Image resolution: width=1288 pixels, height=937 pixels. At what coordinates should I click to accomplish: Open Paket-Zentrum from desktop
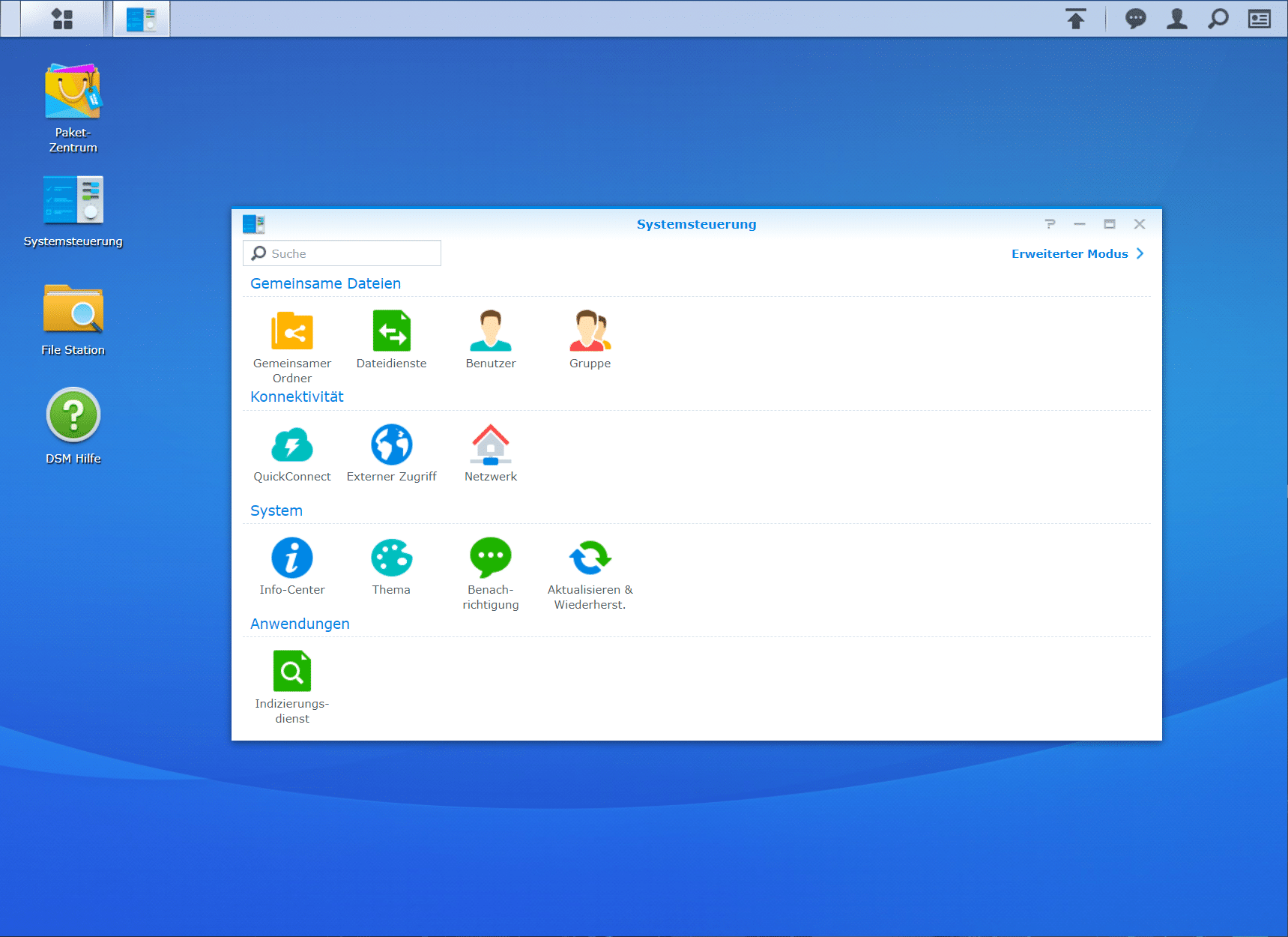[x=73, y=92]
